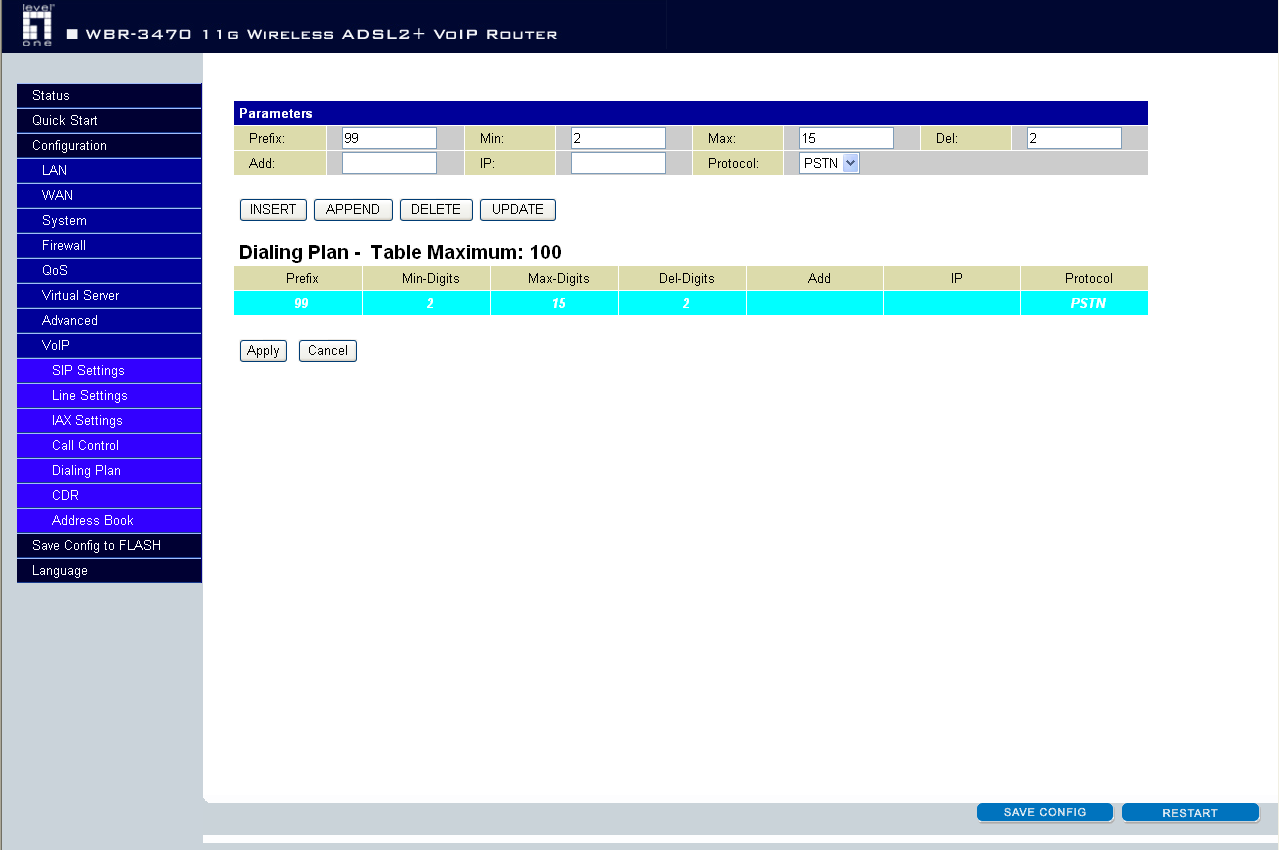Open the Language menu
Viewport: 1280px width, 850px height.
point(109,571)
